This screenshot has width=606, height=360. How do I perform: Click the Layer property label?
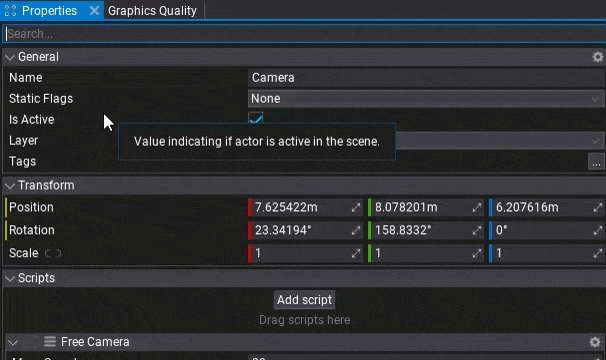pyautogui.click(x=24, y=140)
